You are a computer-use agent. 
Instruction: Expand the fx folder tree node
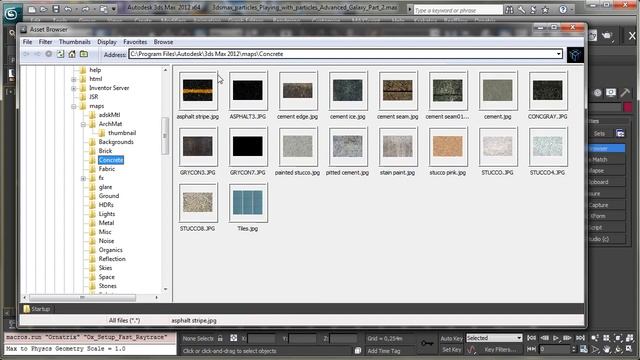tap(83, 178)
